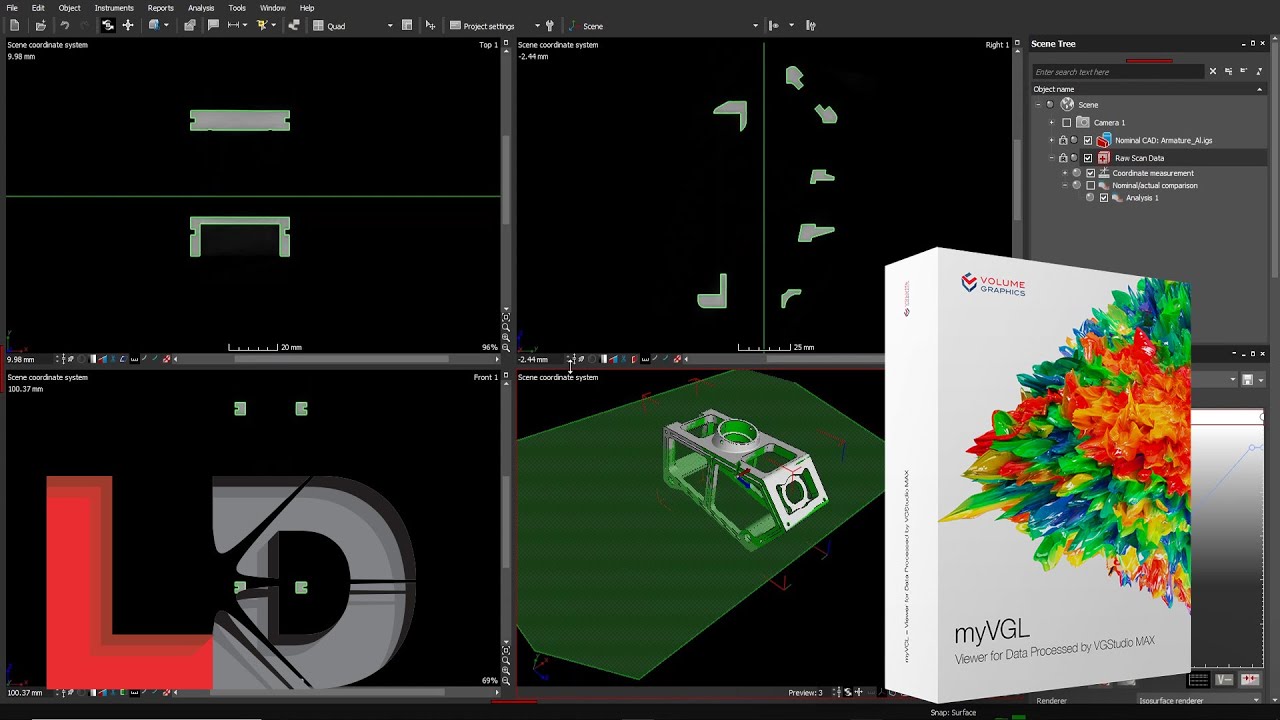This screenshot has height=720, width=1280.
Task: Collapse the Raw Scan Data node
Action: (x=1051, y=158)
